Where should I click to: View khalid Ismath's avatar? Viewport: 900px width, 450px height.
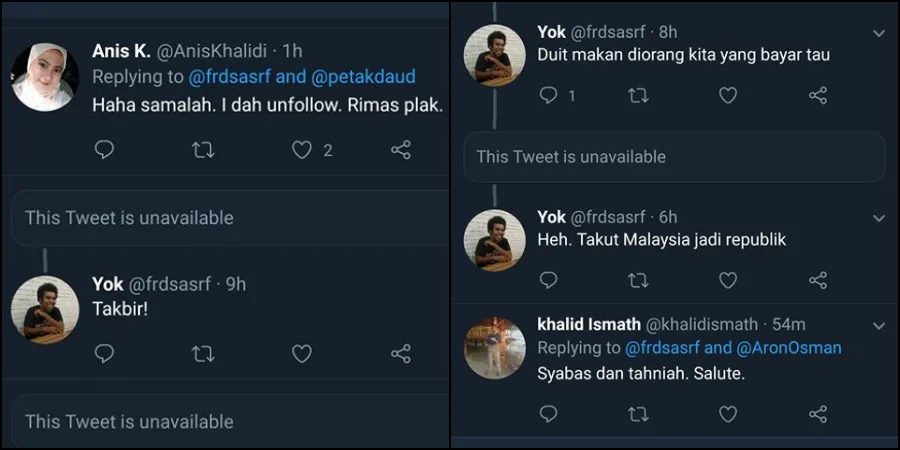pyautogui.click(x=495, y=348)
